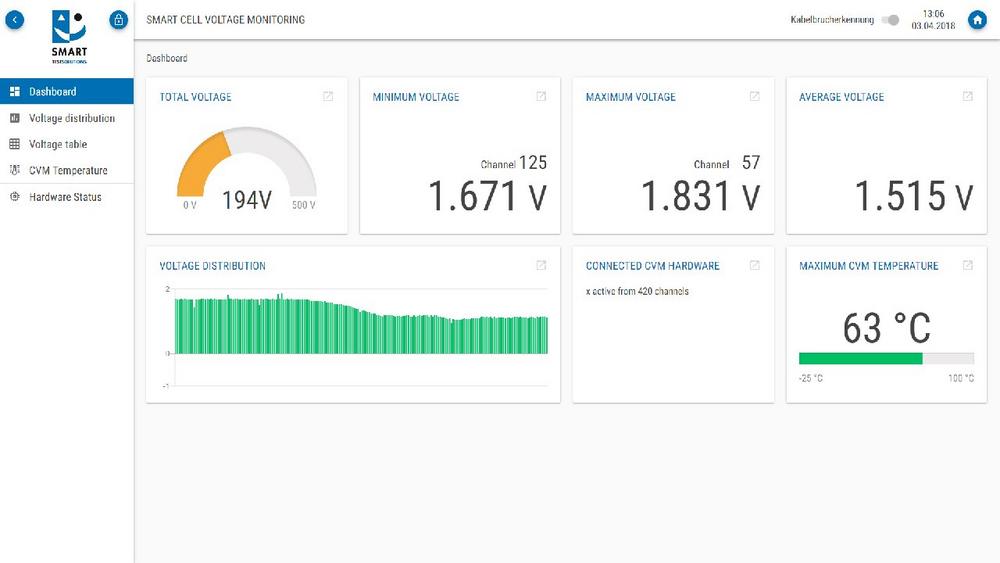Open CVM Temperature sidebar entry
Image resolution: width=1000 pixels, height=563 pixels.
tap(68, 170)
